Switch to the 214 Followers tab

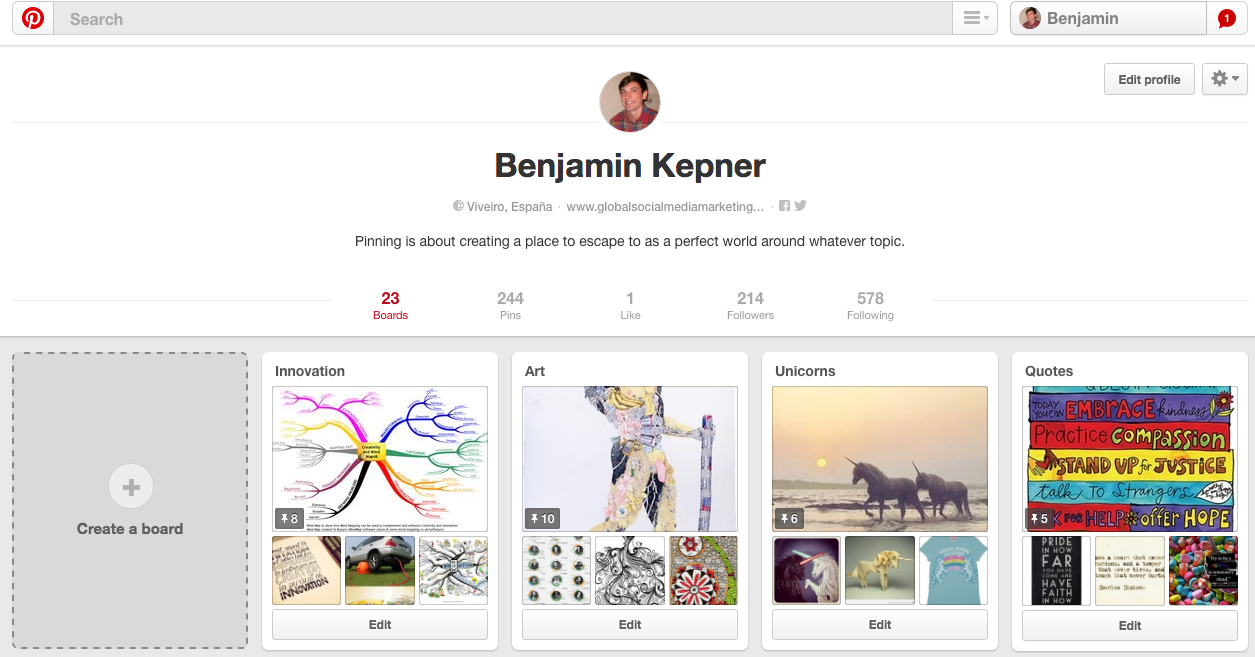[750, 305]
